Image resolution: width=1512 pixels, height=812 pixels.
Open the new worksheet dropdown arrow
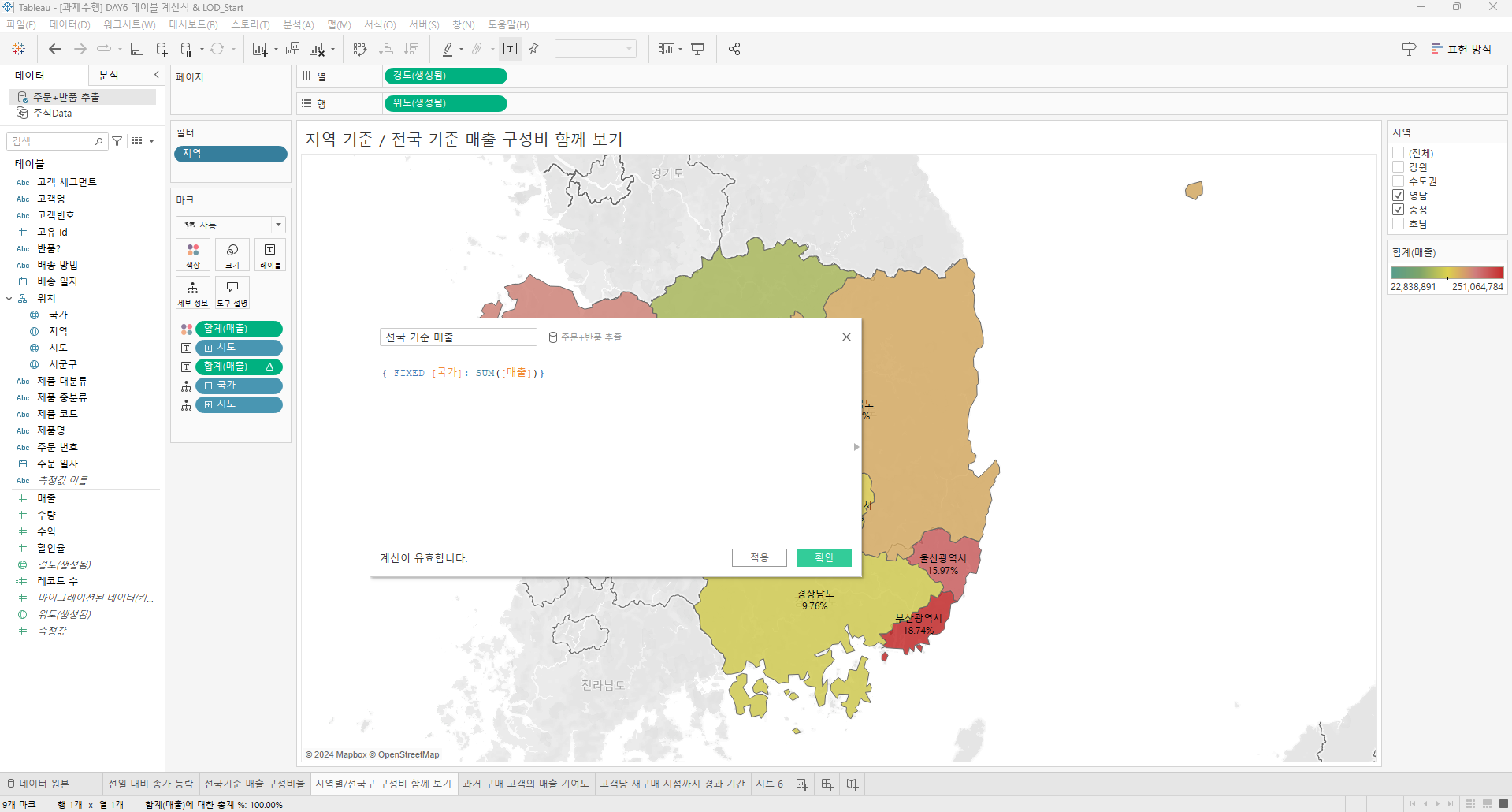point(276,50)
